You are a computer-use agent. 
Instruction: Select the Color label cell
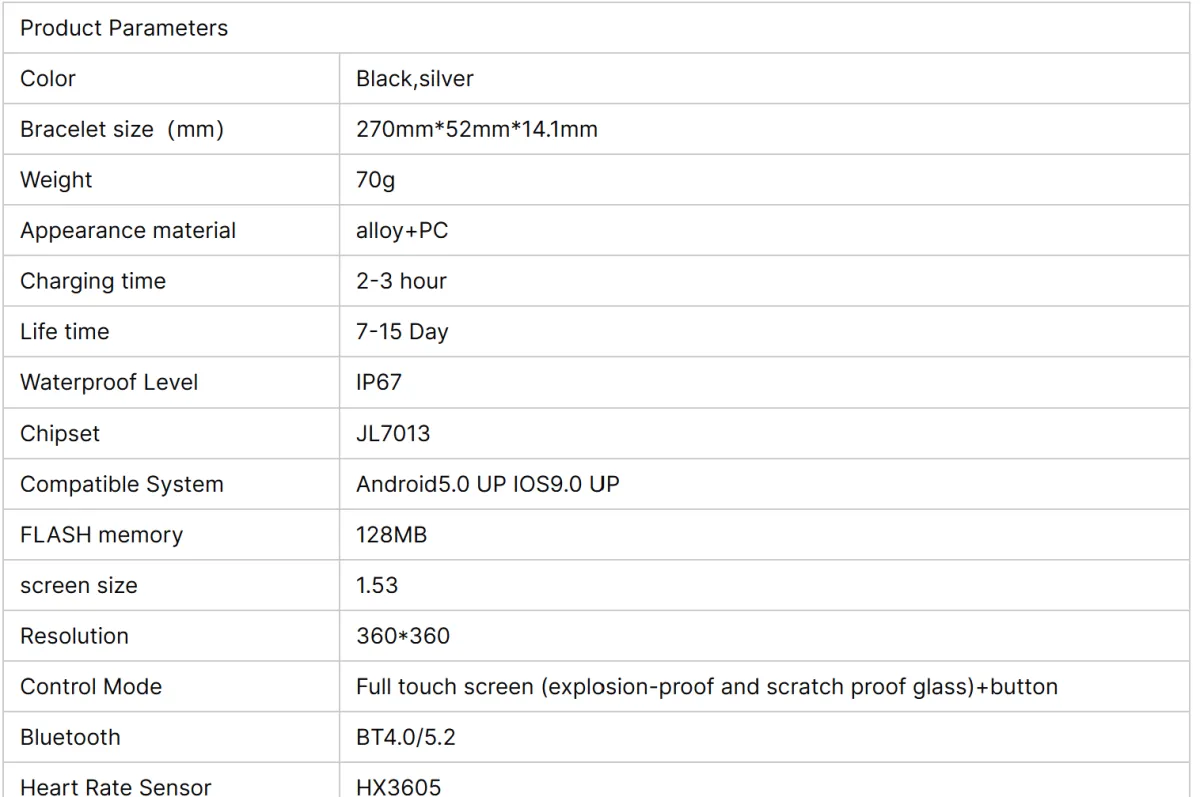pyautogui.click(x=171, y=79)
